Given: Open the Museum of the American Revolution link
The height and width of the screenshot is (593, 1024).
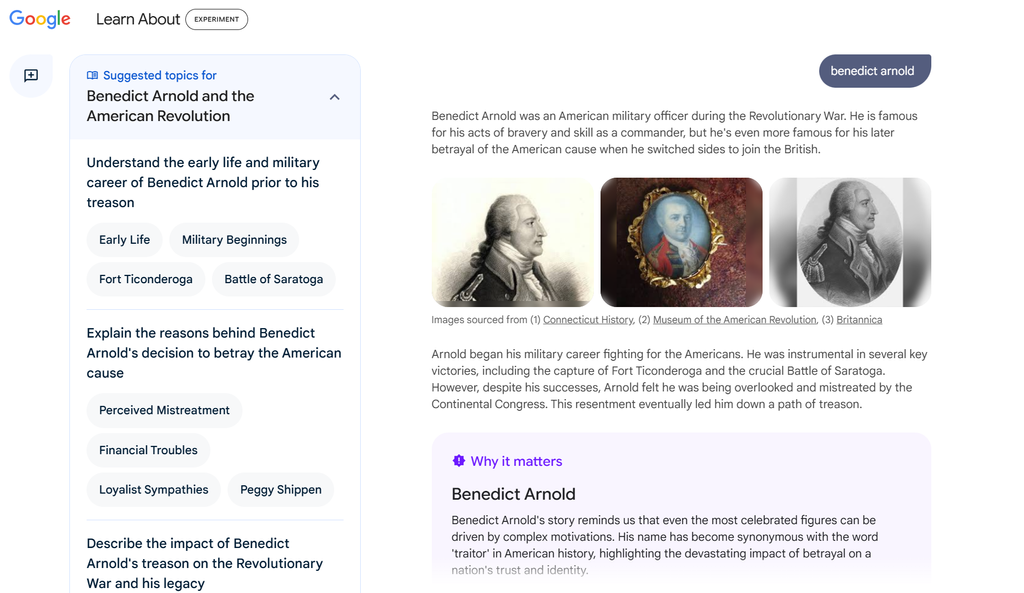Looking at the screenshot, I should click(x=734, y=320).
